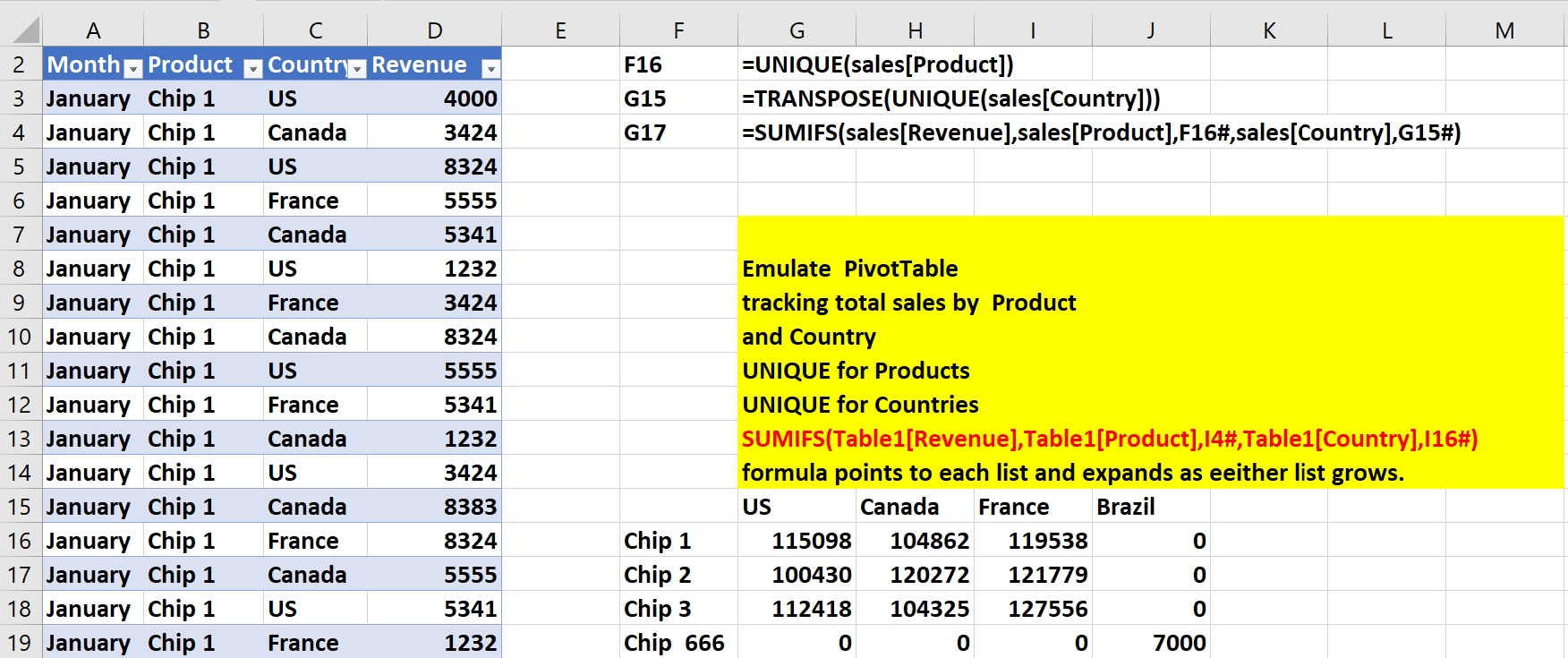Select column G header
The height and width of the screenshot is (658, 1568).
click(797, 31)
